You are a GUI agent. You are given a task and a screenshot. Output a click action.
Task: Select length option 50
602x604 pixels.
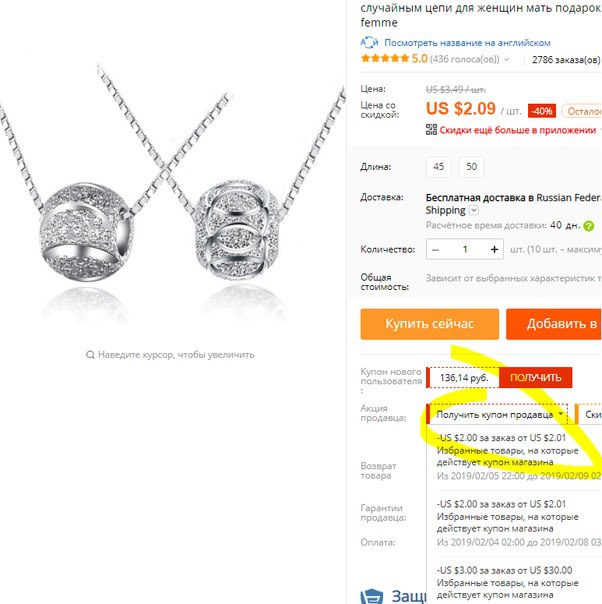(x=471, y=167)
